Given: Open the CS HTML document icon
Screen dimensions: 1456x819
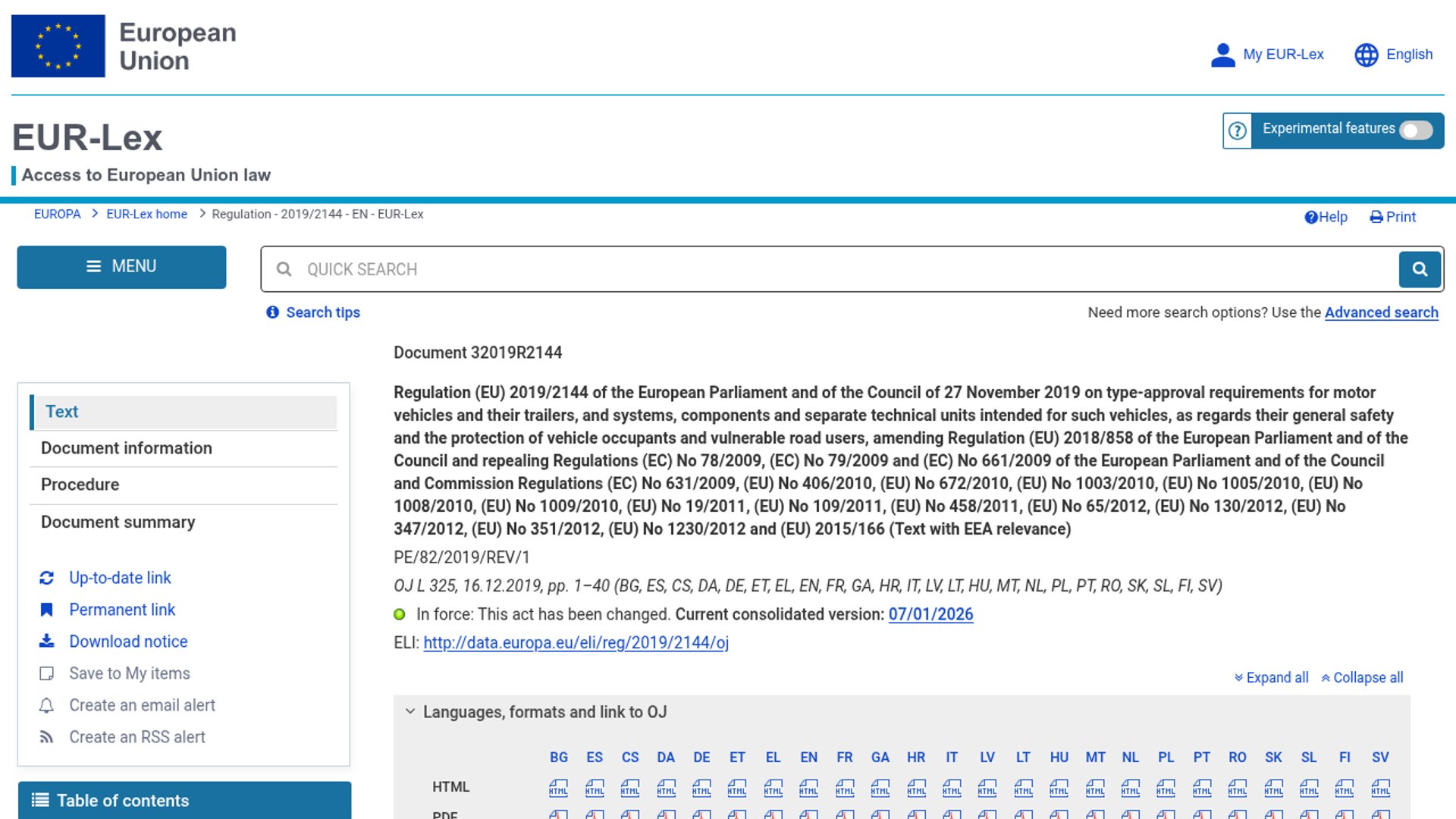Looking at the screenshot, I should (x=630, y=788).
